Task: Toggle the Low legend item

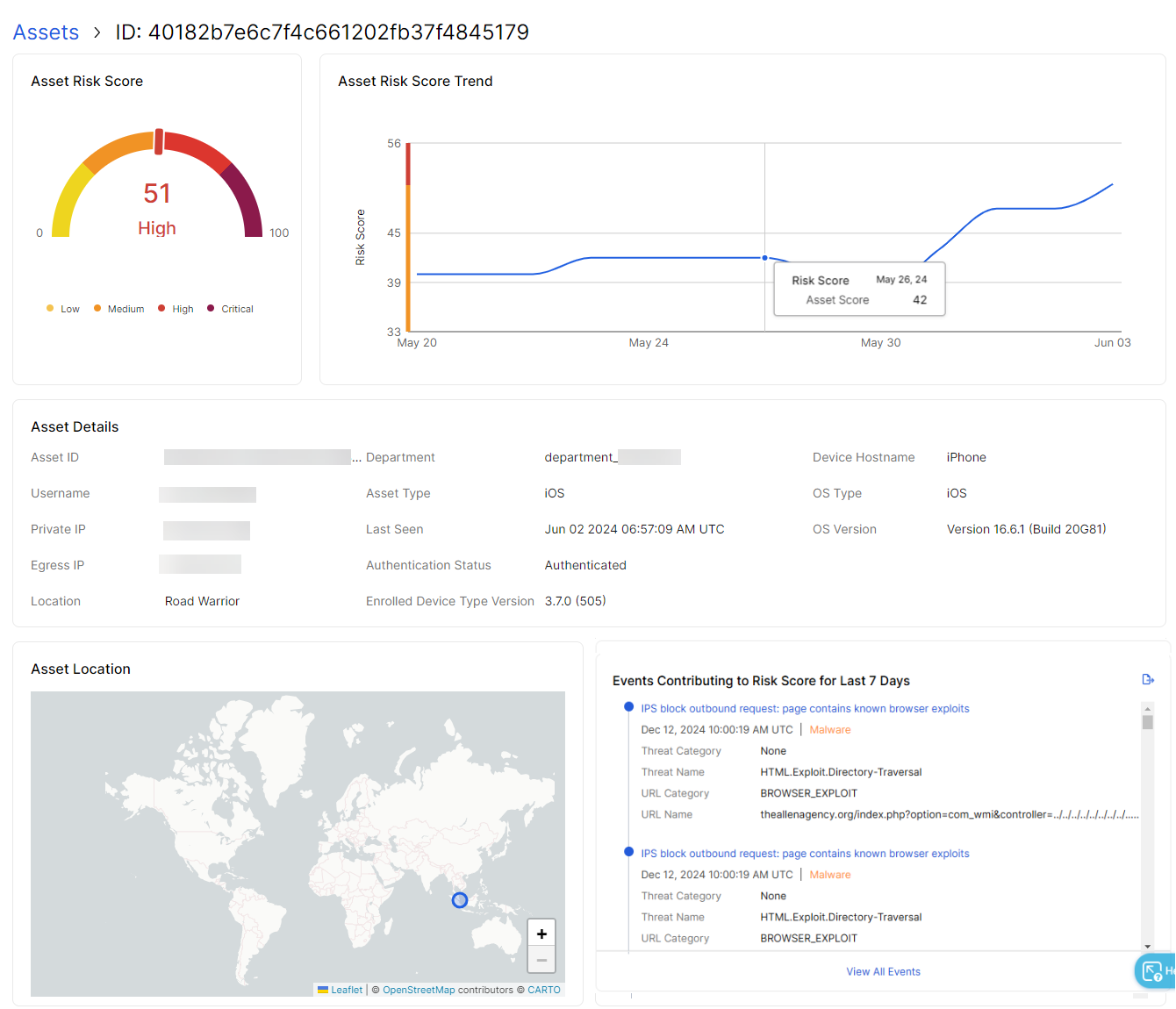Action: (62, 309)
